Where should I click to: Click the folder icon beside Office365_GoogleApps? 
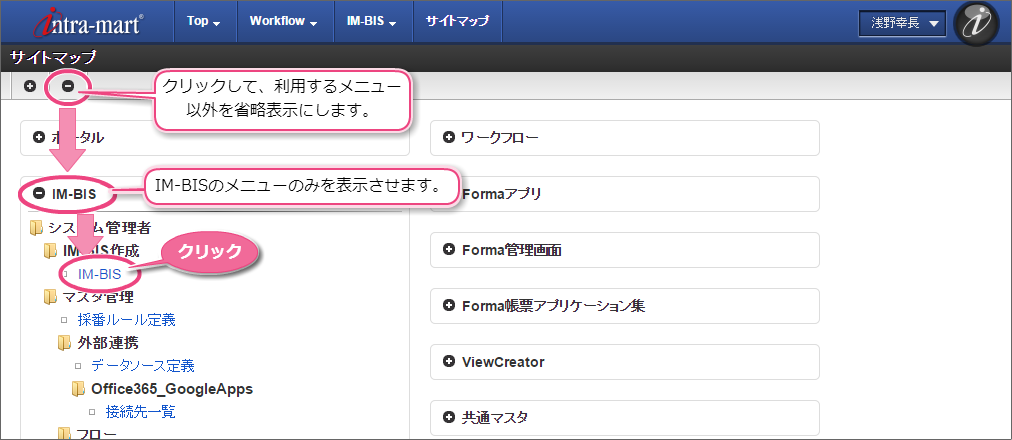coord(79,389)
